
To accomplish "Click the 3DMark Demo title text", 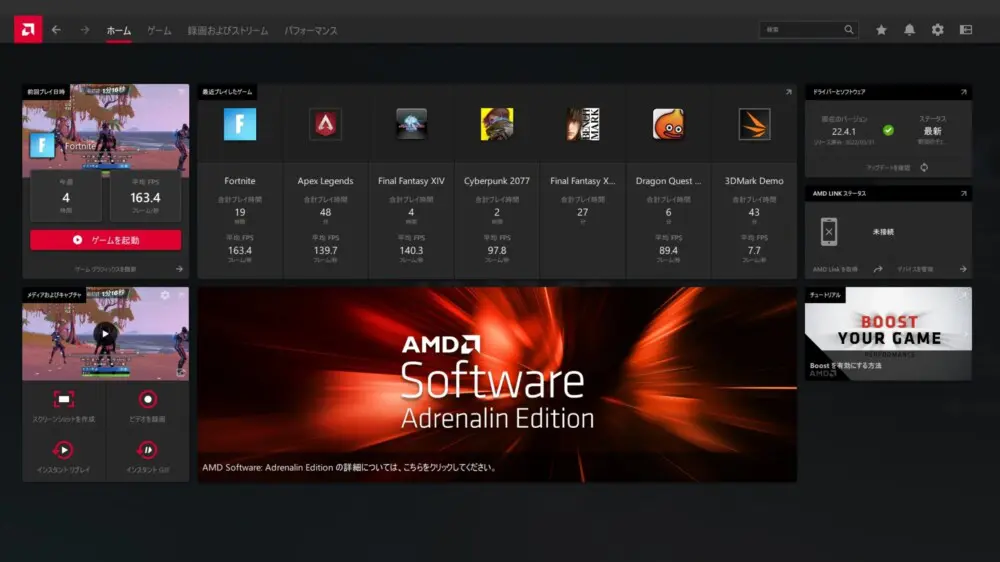I will 754,181.
